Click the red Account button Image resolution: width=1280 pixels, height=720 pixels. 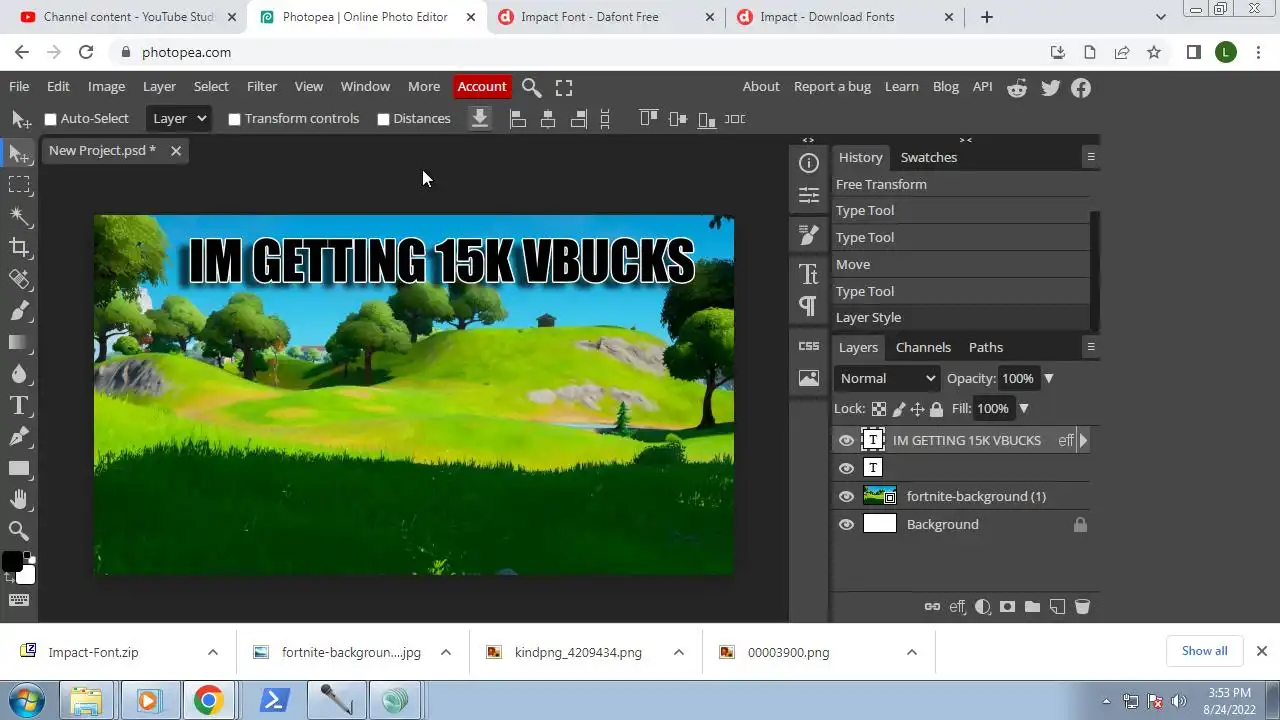point(482,87)
